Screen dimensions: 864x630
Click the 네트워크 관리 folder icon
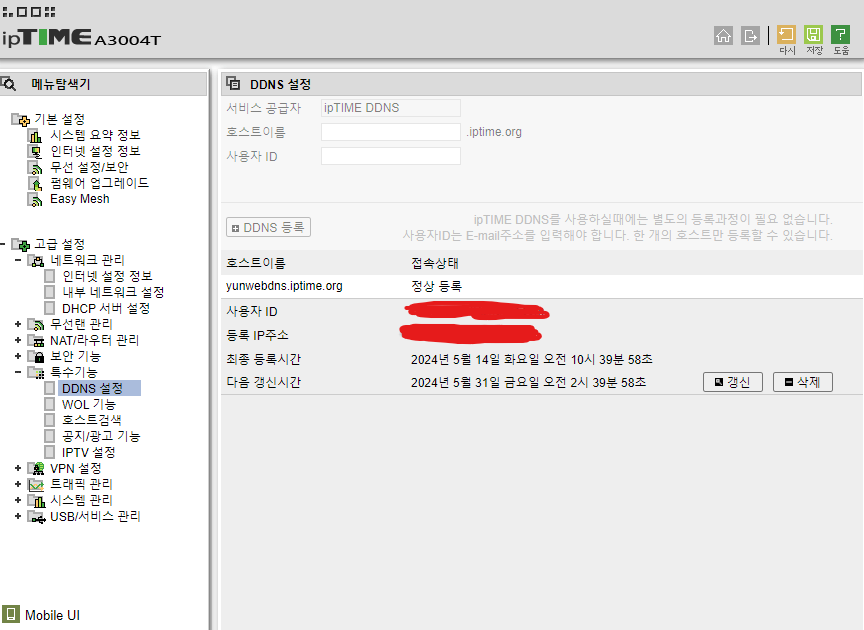(36, 260)
